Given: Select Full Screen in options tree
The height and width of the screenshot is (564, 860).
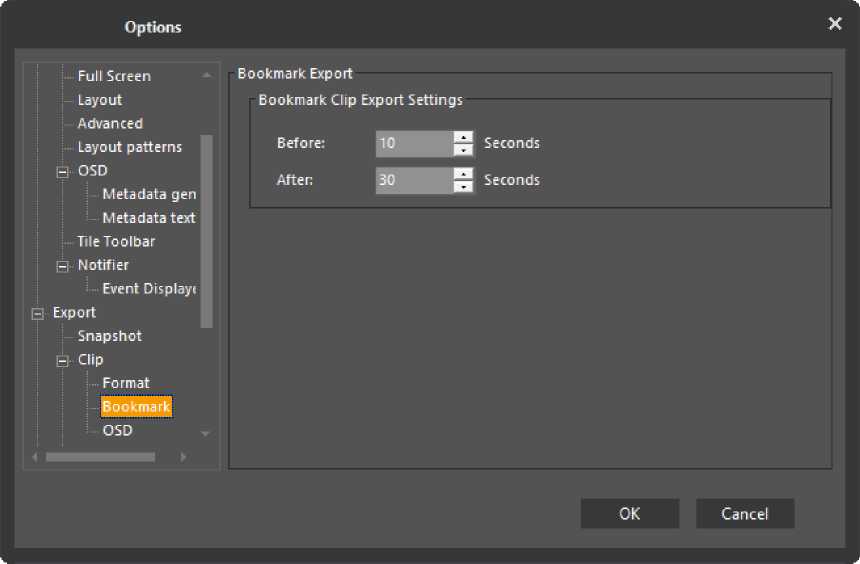Looking at the screenshot, I should [114, 76].
